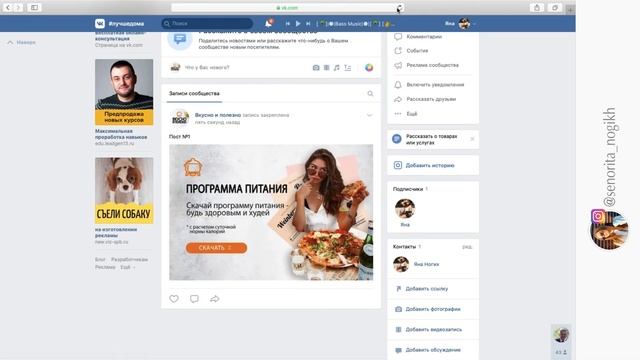Select the Записи сообщества tab
Image resolution: width=640 pixels, height=360 pixels.
pos(194,93)
